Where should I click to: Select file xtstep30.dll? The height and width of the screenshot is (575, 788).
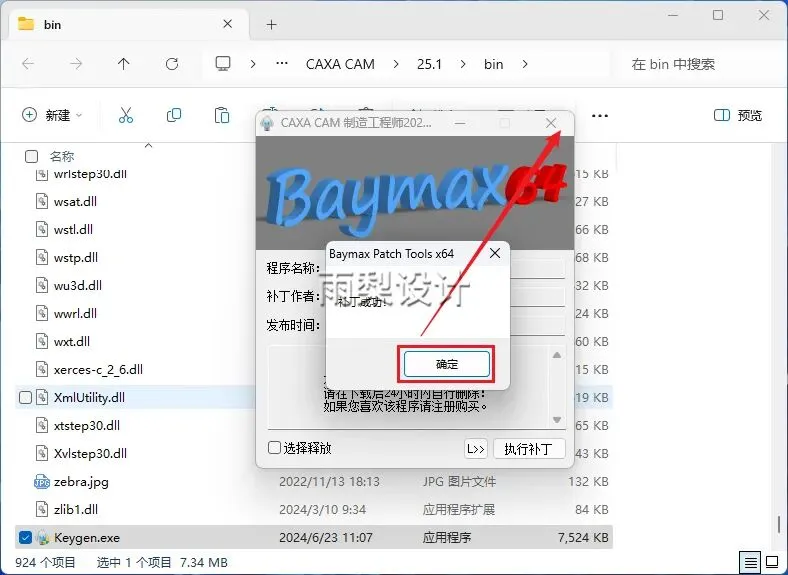[86, 426]
